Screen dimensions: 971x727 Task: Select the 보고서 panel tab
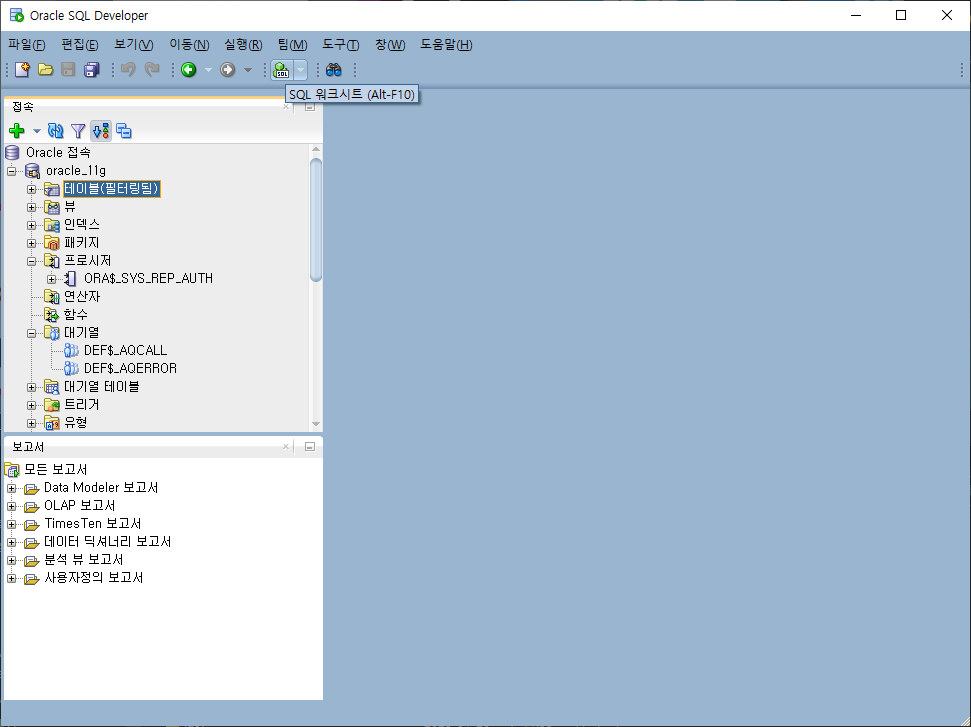pos(28,446)
